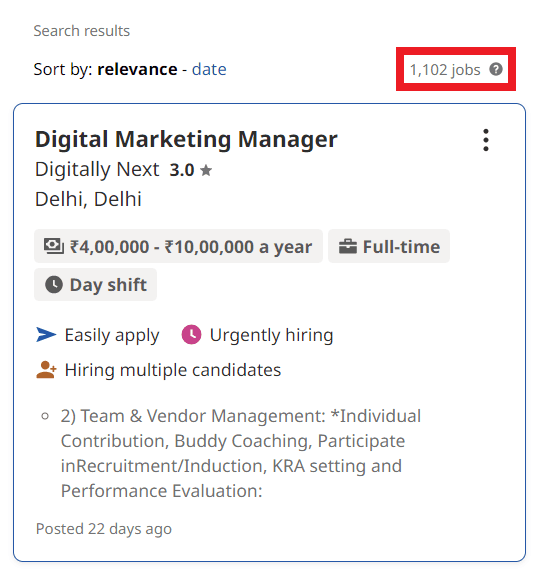This screenshot has width=541, height=570.
Task: Click the Full-time job type tag
Action: point(389,246)
